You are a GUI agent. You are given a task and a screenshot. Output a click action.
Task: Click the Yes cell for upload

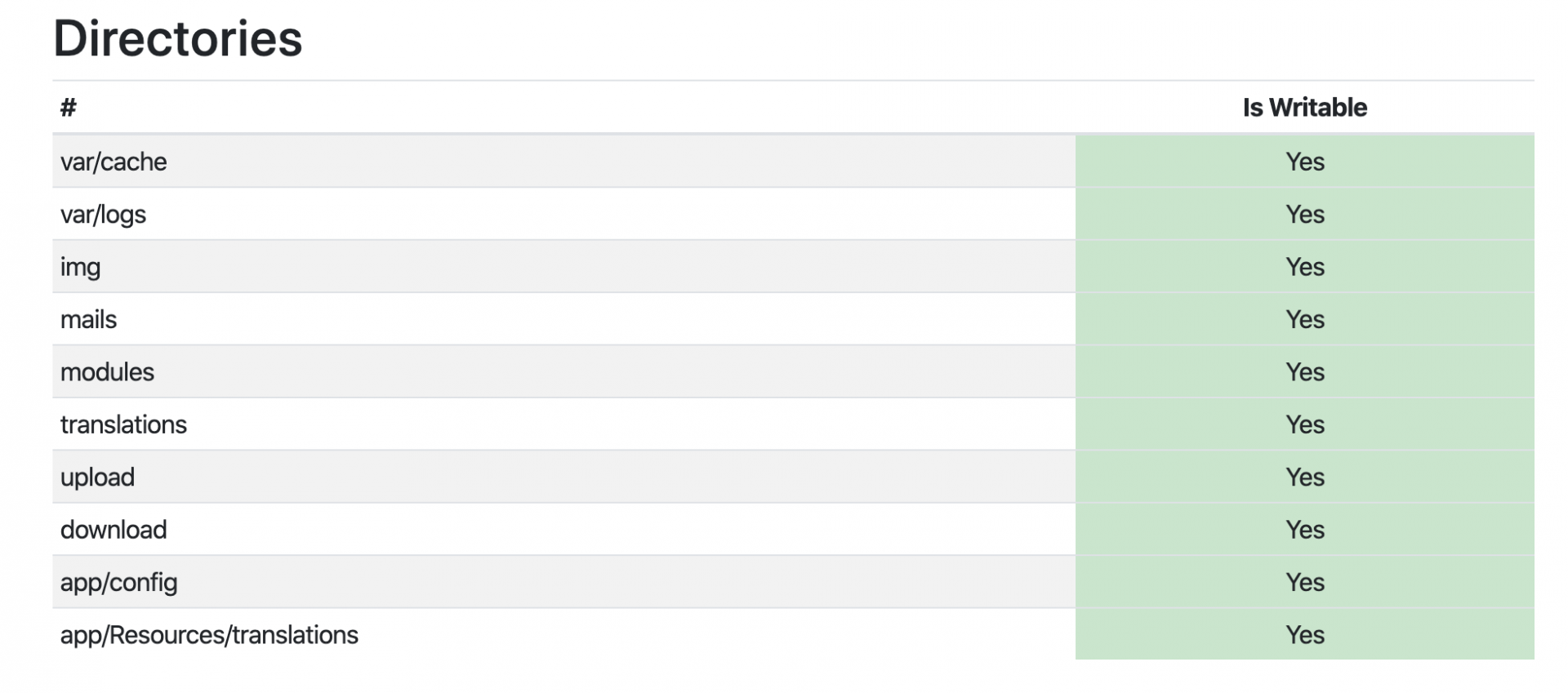[x=1304, y=478]
